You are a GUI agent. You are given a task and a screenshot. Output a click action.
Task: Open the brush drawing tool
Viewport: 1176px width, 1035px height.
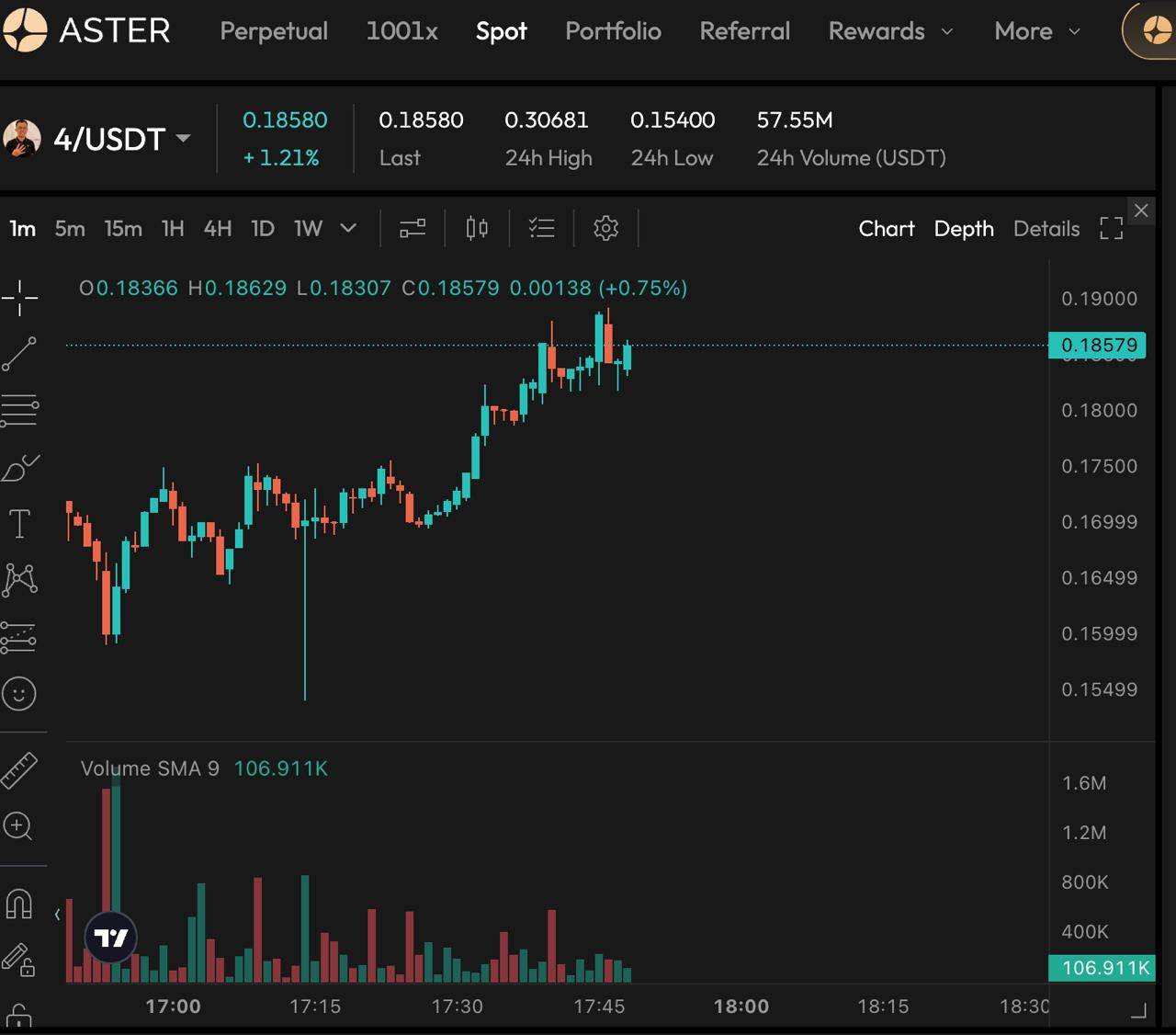click(19, 468)
